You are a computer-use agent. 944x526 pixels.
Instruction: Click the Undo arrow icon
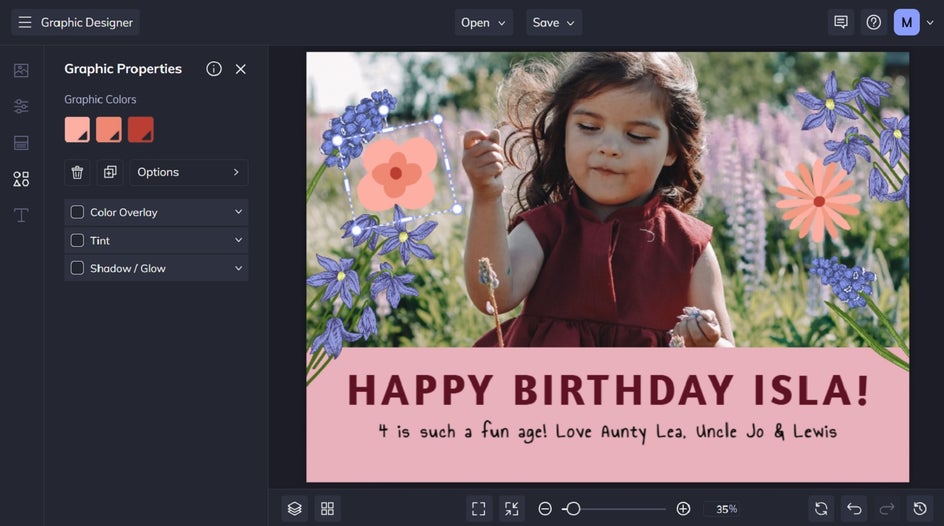point(853,508)
